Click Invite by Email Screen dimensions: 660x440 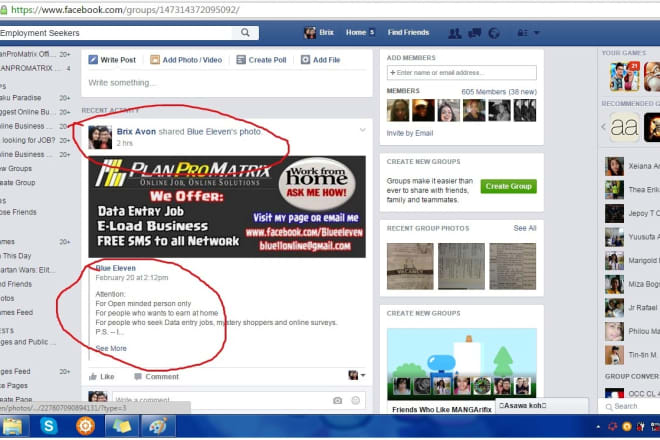click(410, 133)
